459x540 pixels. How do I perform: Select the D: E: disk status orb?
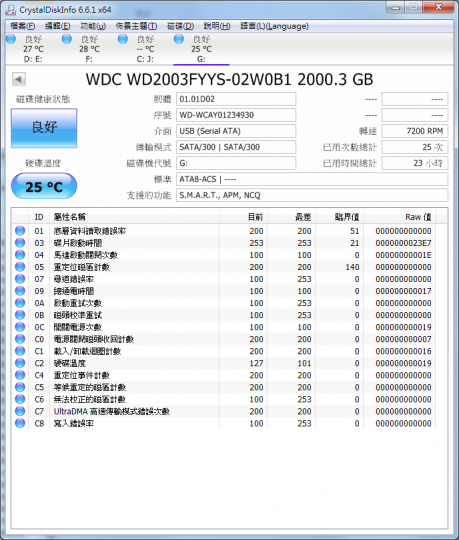point(11,39)
